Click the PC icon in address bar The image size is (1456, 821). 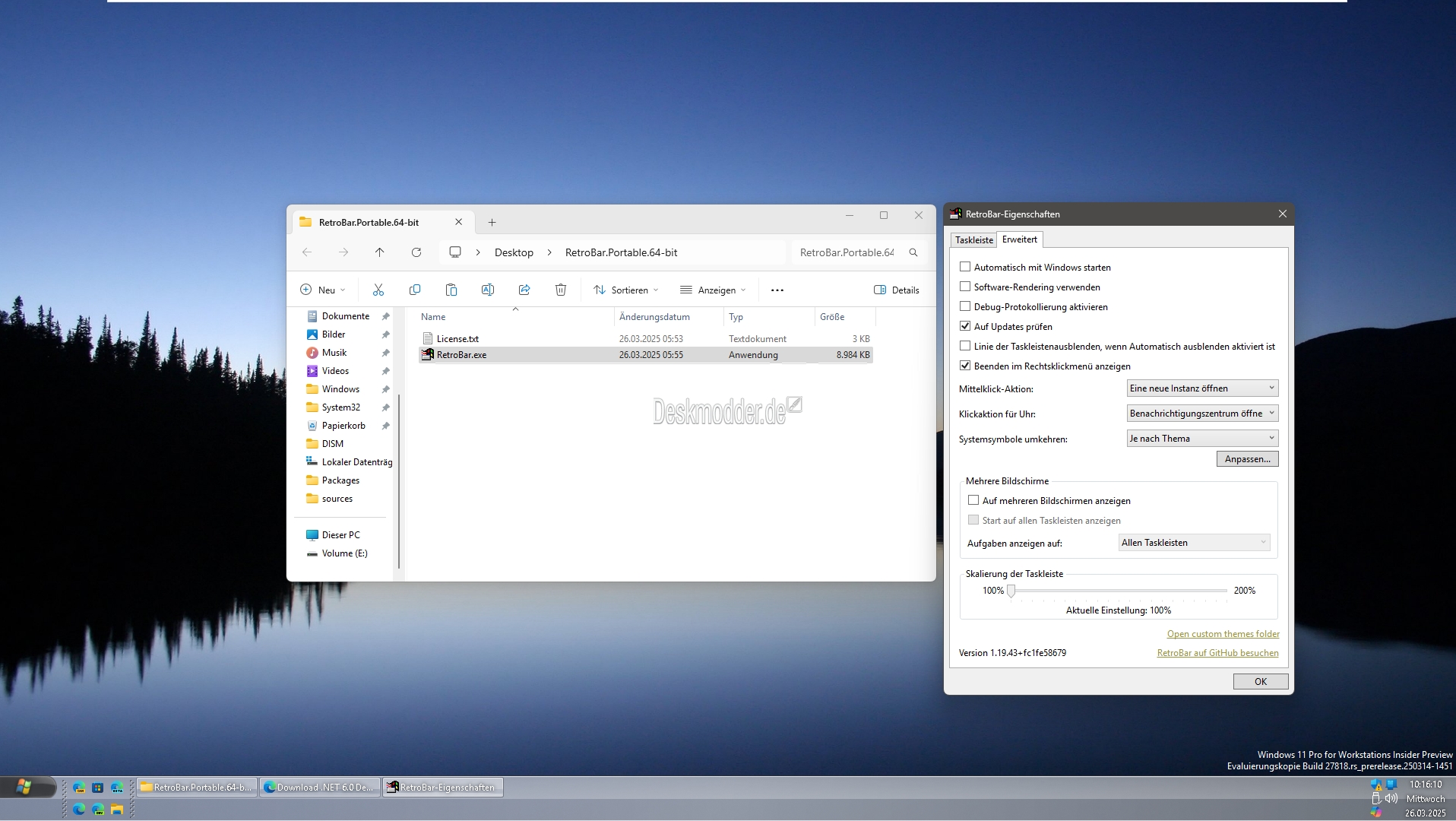click(455, 252)
